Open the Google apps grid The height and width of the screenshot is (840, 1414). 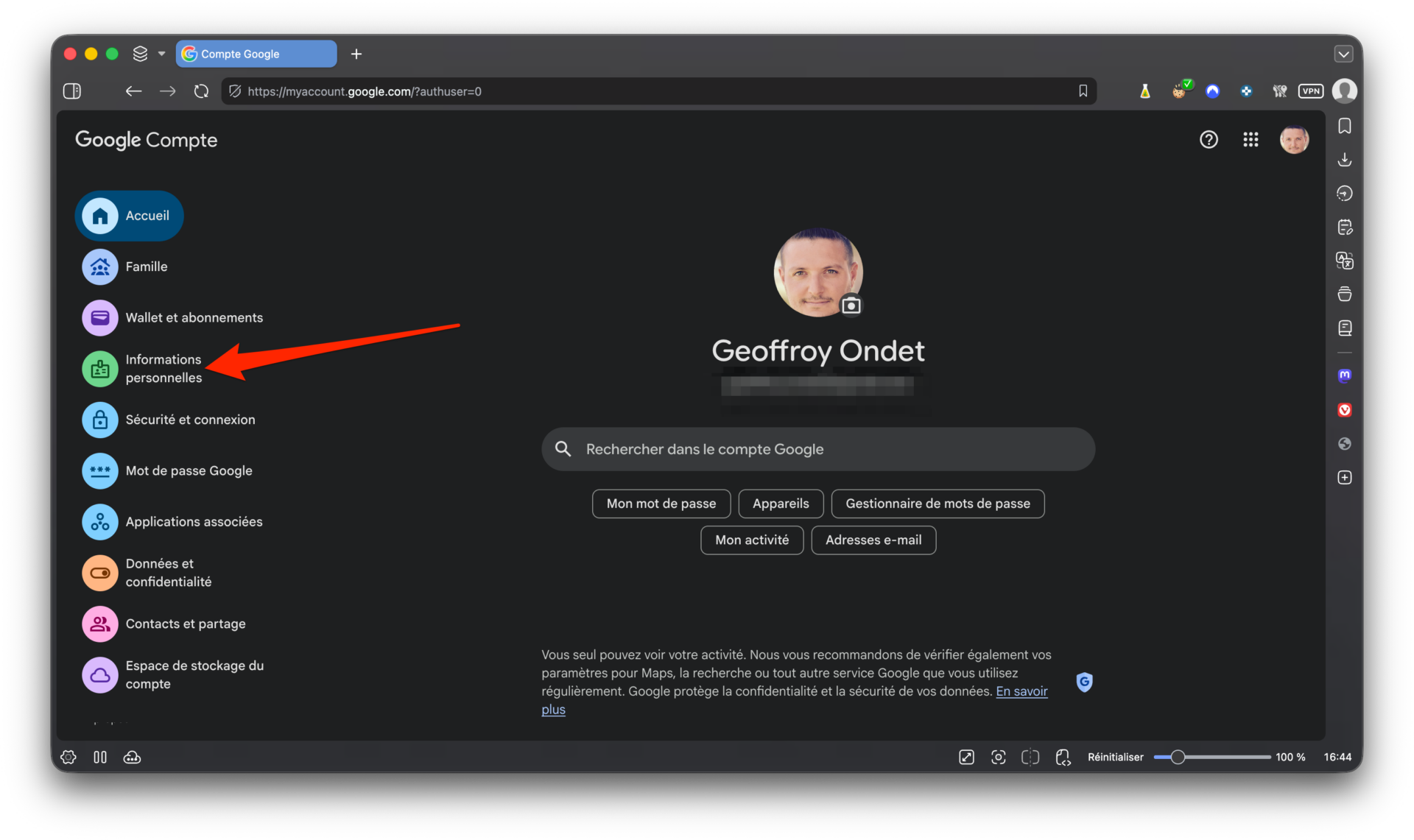pyautogui.click(x=1251, y=140)
